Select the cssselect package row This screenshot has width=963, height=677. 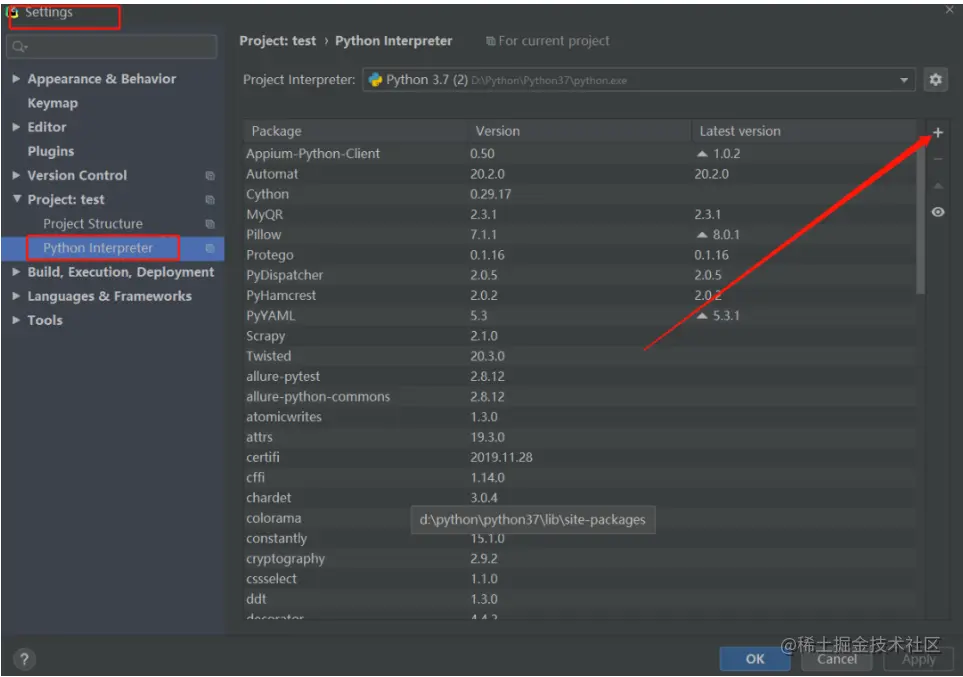[x=579, y=579]
